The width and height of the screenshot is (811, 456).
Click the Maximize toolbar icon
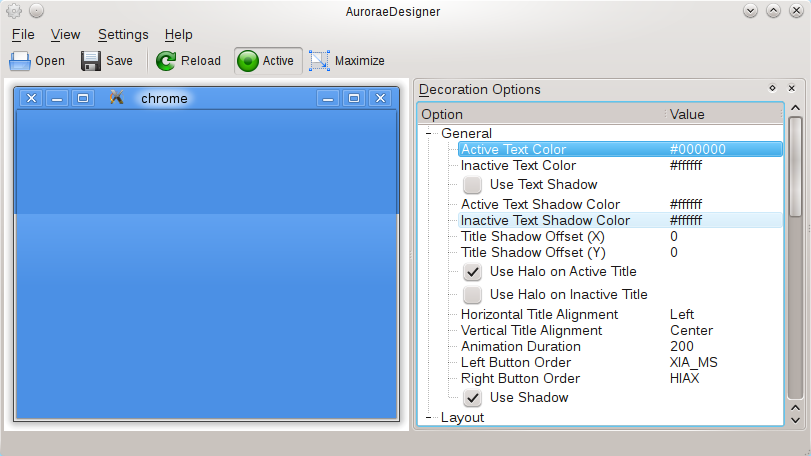[319, 61]
